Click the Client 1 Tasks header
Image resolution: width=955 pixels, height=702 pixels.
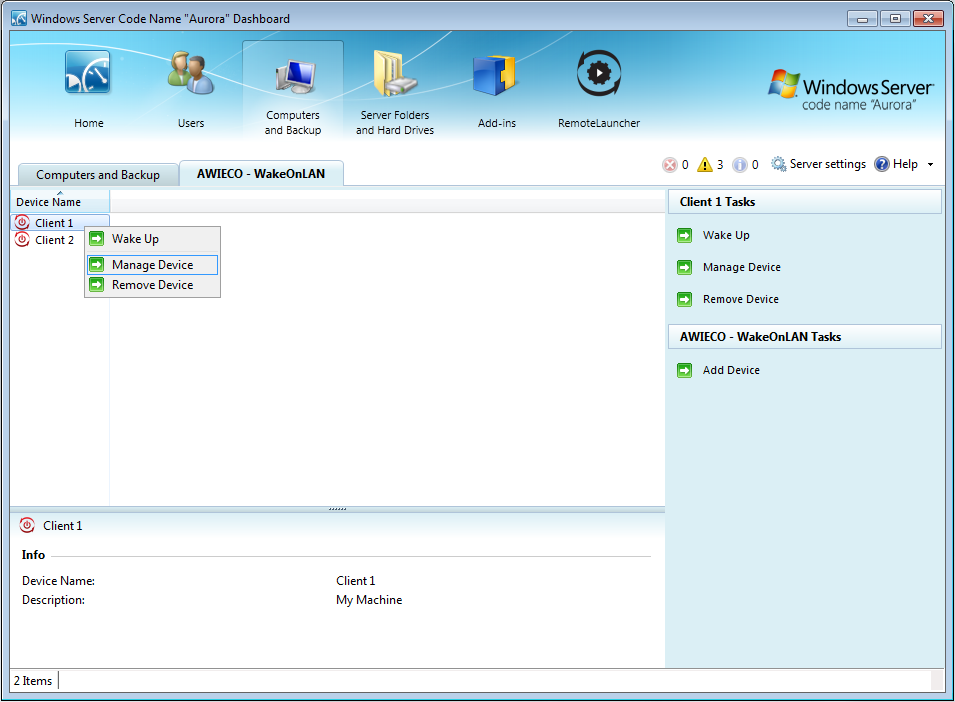[x=805, y=202]
